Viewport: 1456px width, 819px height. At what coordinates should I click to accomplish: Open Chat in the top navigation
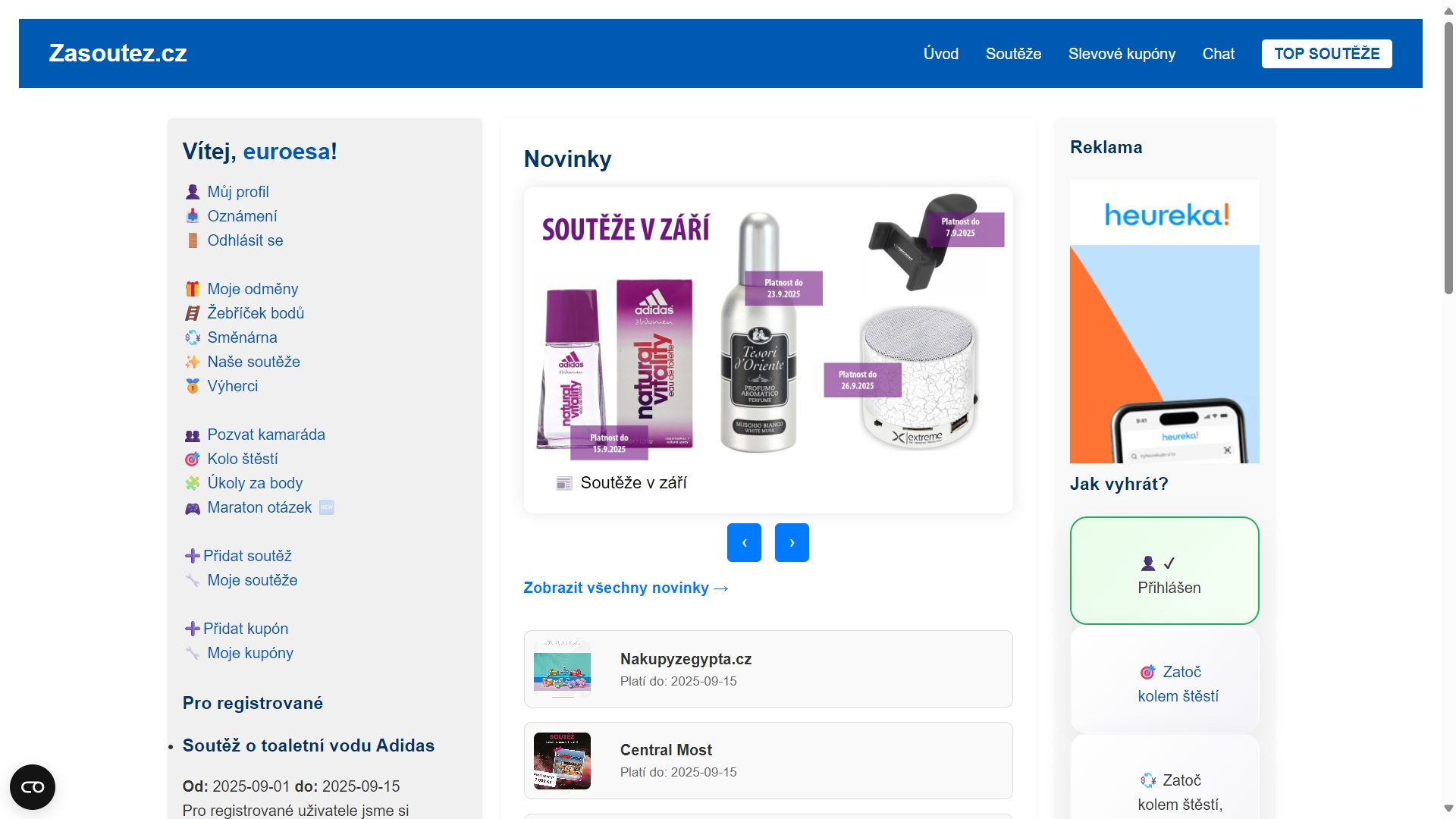[x=1219, y=54]
